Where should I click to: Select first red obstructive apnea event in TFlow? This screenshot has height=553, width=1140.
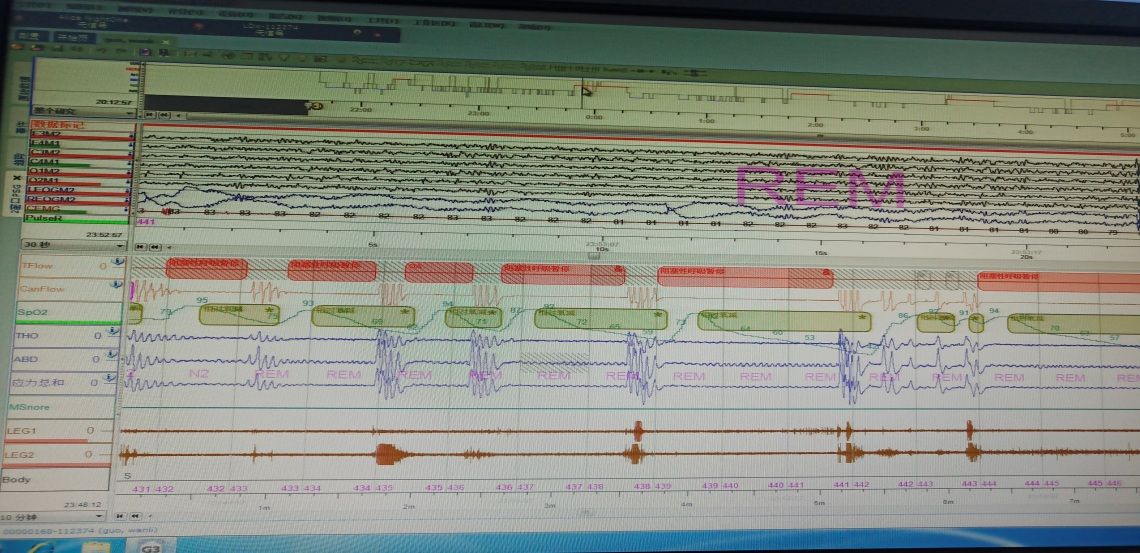[x=207, y=269]
